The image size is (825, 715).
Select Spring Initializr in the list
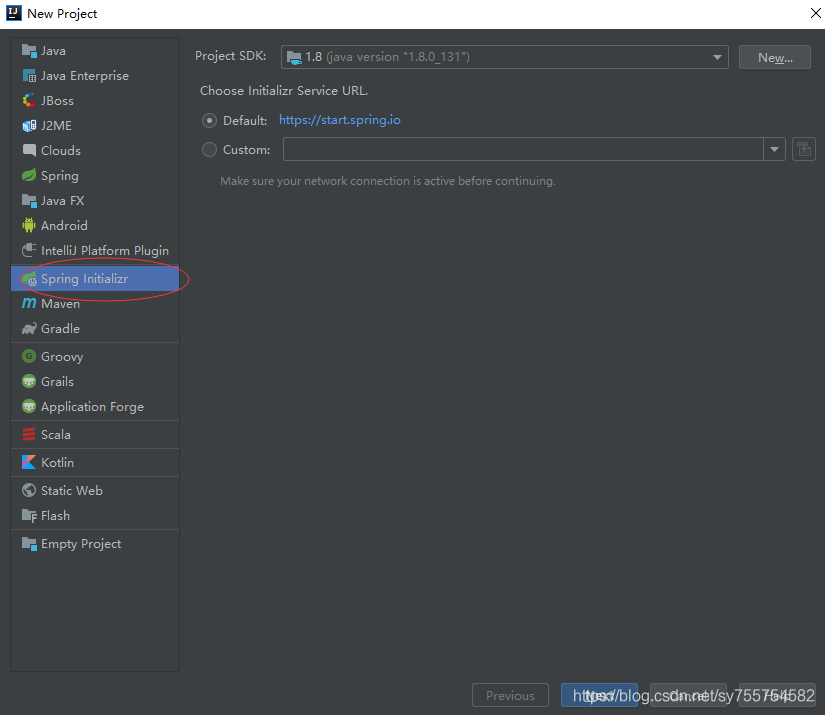pyautogui.click(x=95, y=279)
